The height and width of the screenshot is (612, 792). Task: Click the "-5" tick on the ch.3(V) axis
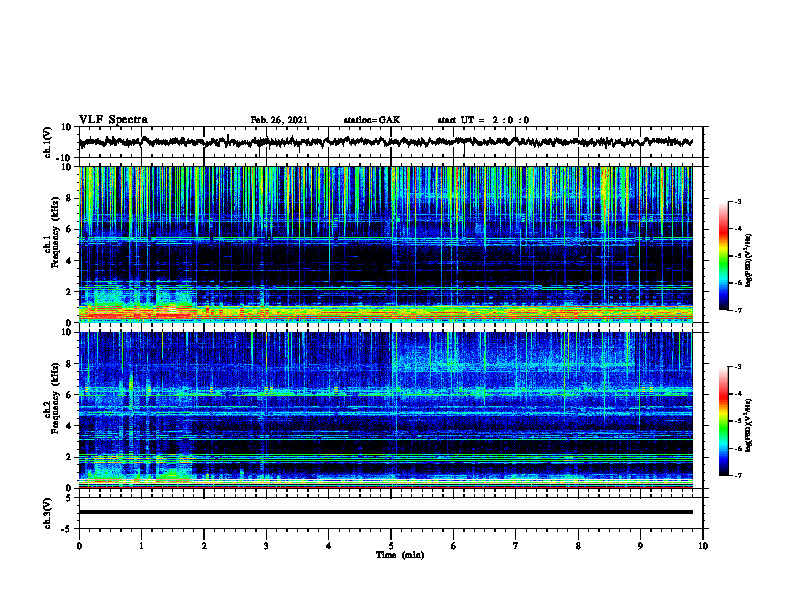coord(67,529)
